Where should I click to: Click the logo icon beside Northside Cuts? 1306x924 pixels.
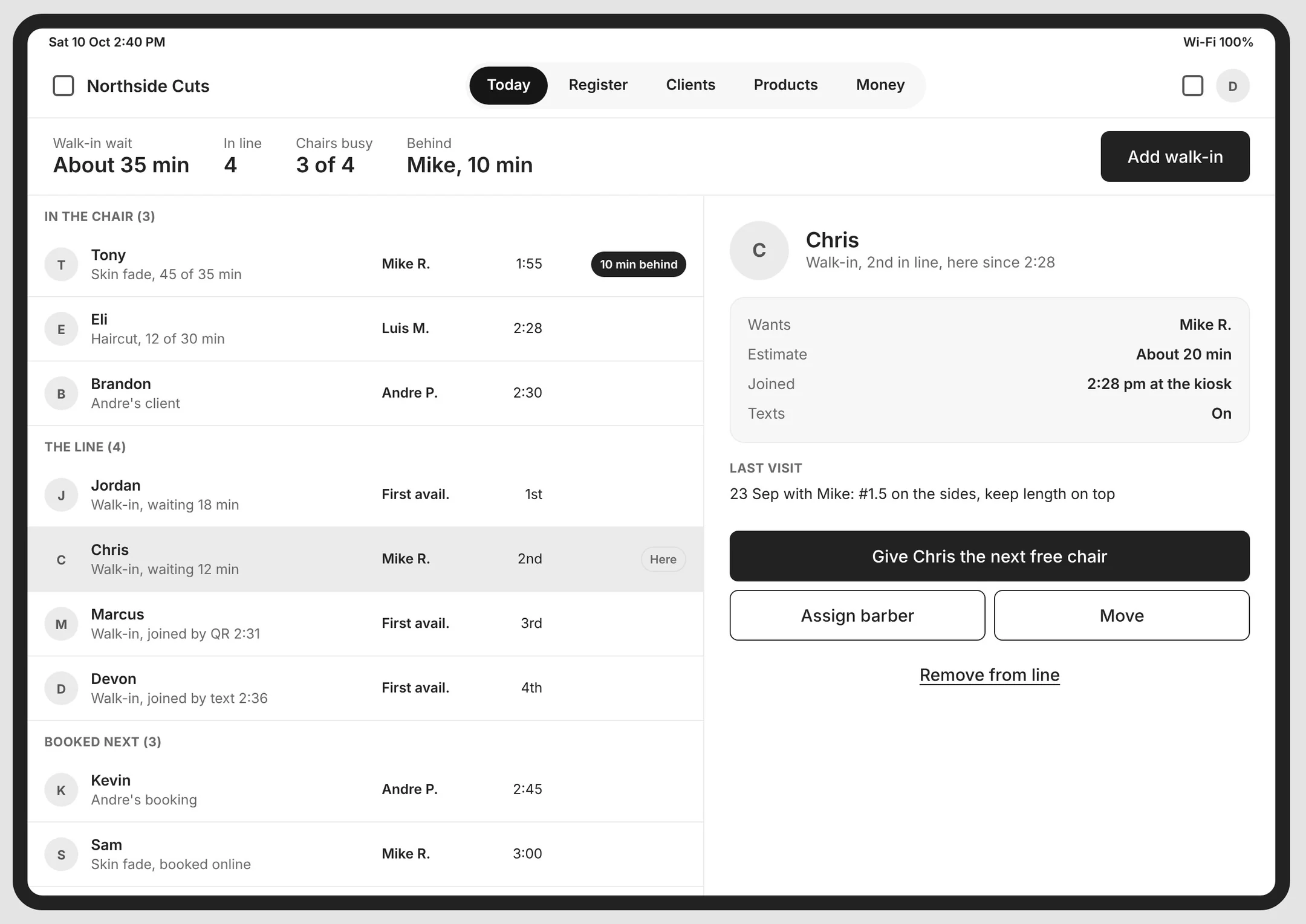coord(63,86)
